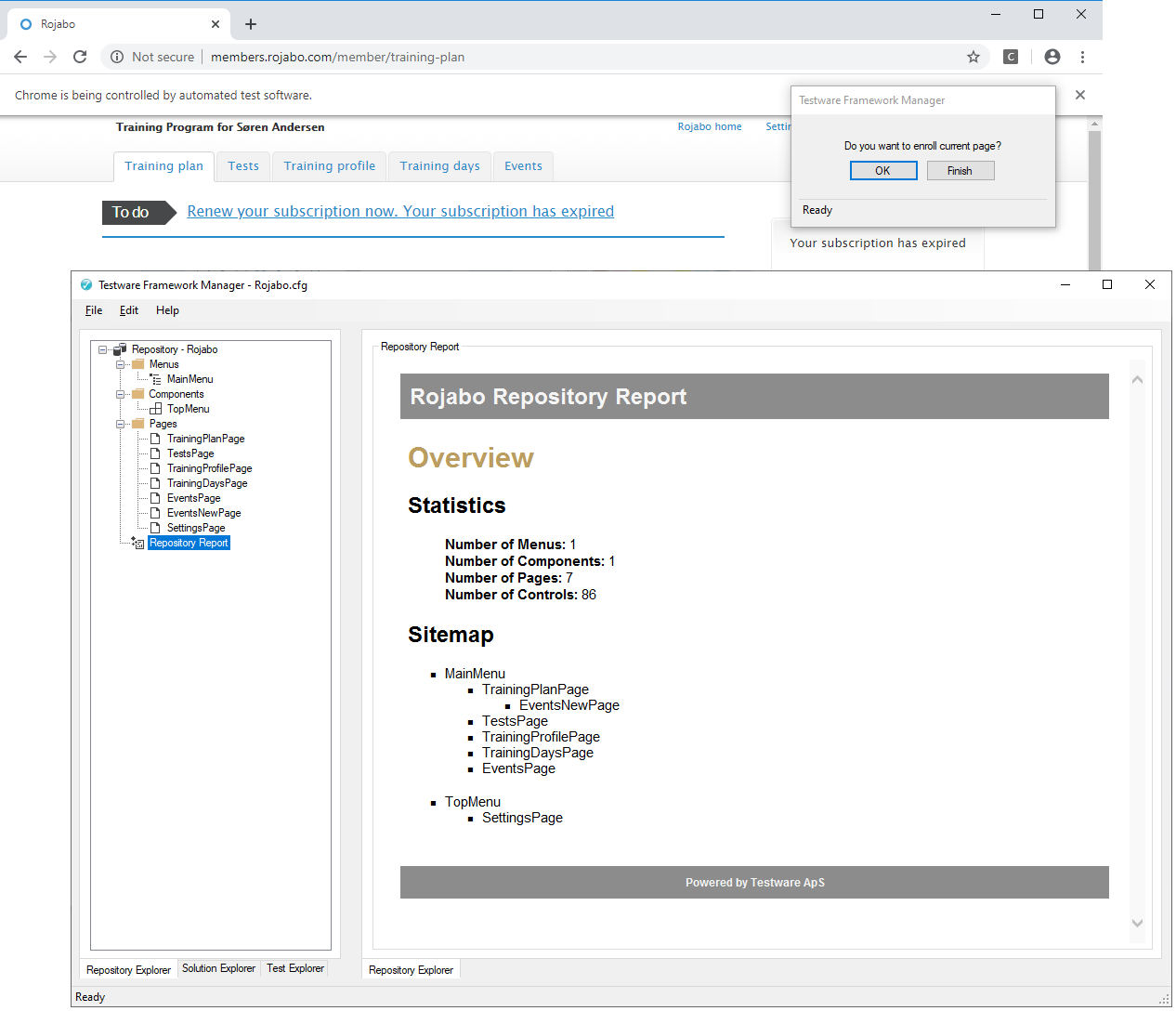Viewport: 1176px width, 1011px height.
Task: Click the Menus folder icon
Action: (138, 364)
